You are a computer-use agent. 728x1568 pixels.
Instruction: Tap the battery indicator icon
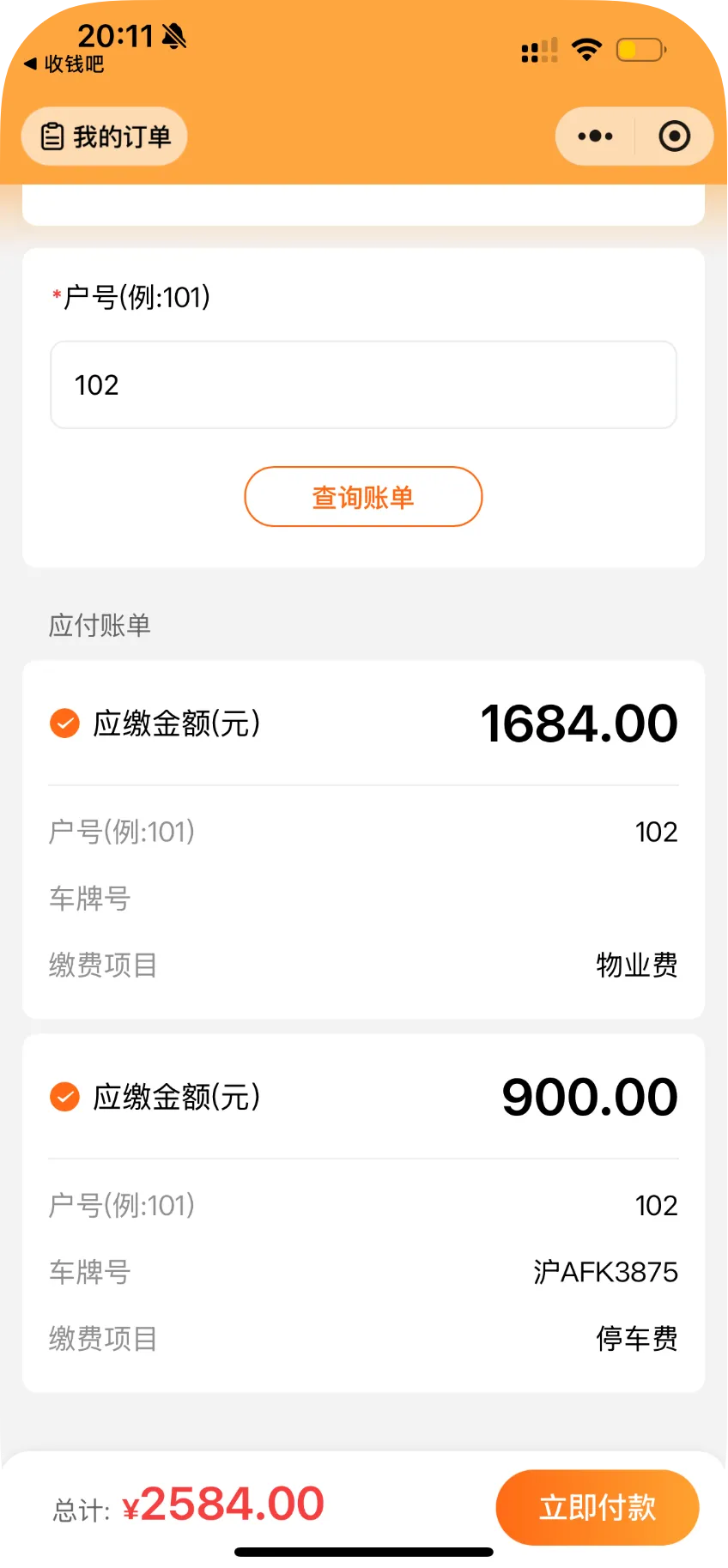[640, 50]
